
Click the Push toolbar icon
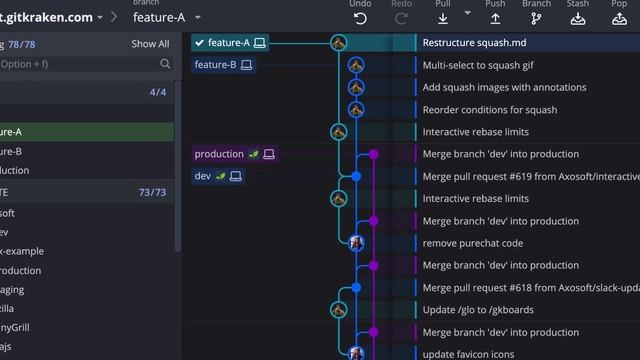(495, 18)
